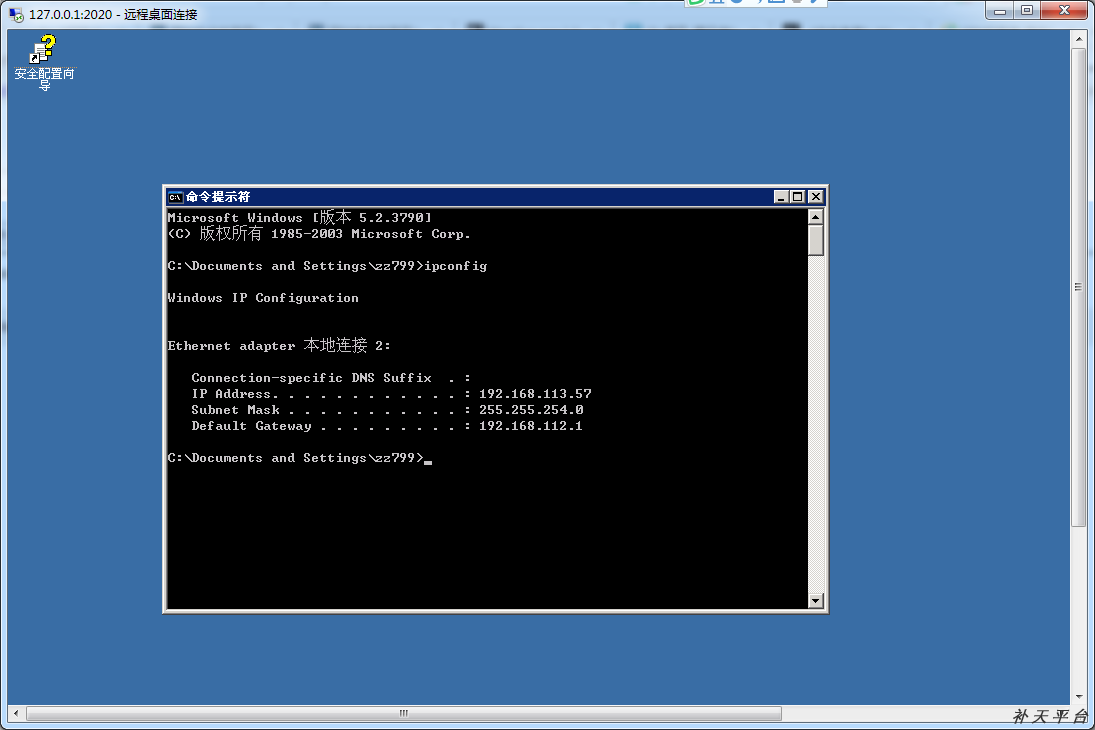Click the typed ipconfig command text
Viewport: 1095px width, 730px height.
[455, 266]
